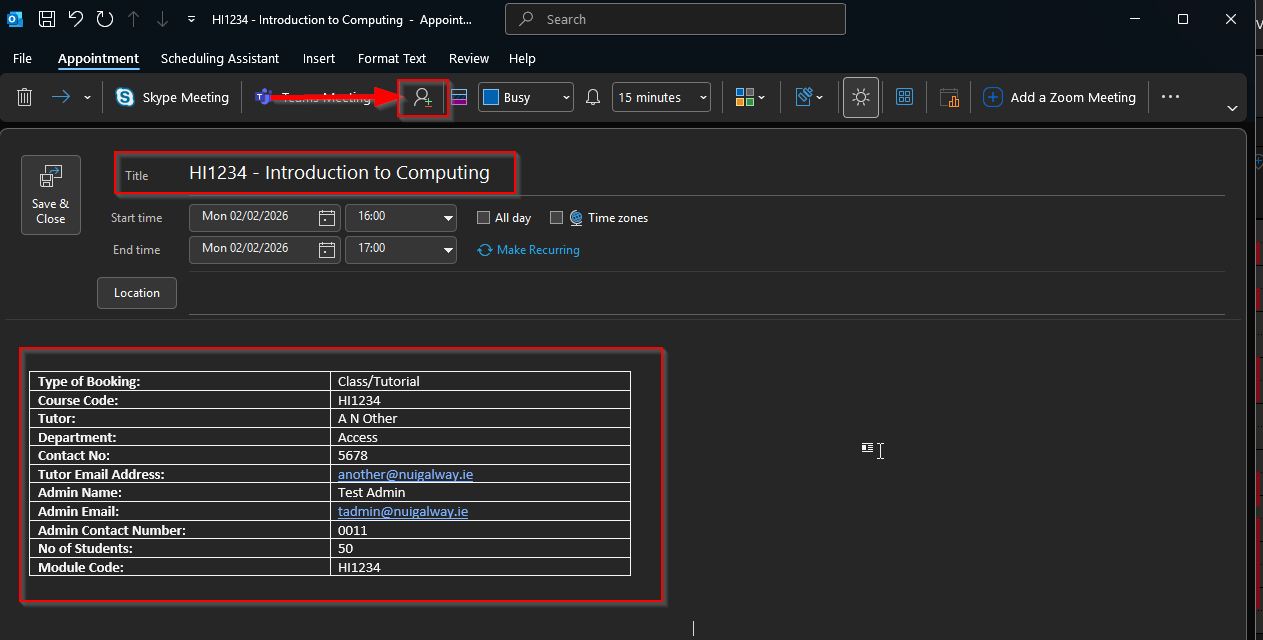Delete the appointment with the trash icon
1263x640 pixels.
pos(25,97)
